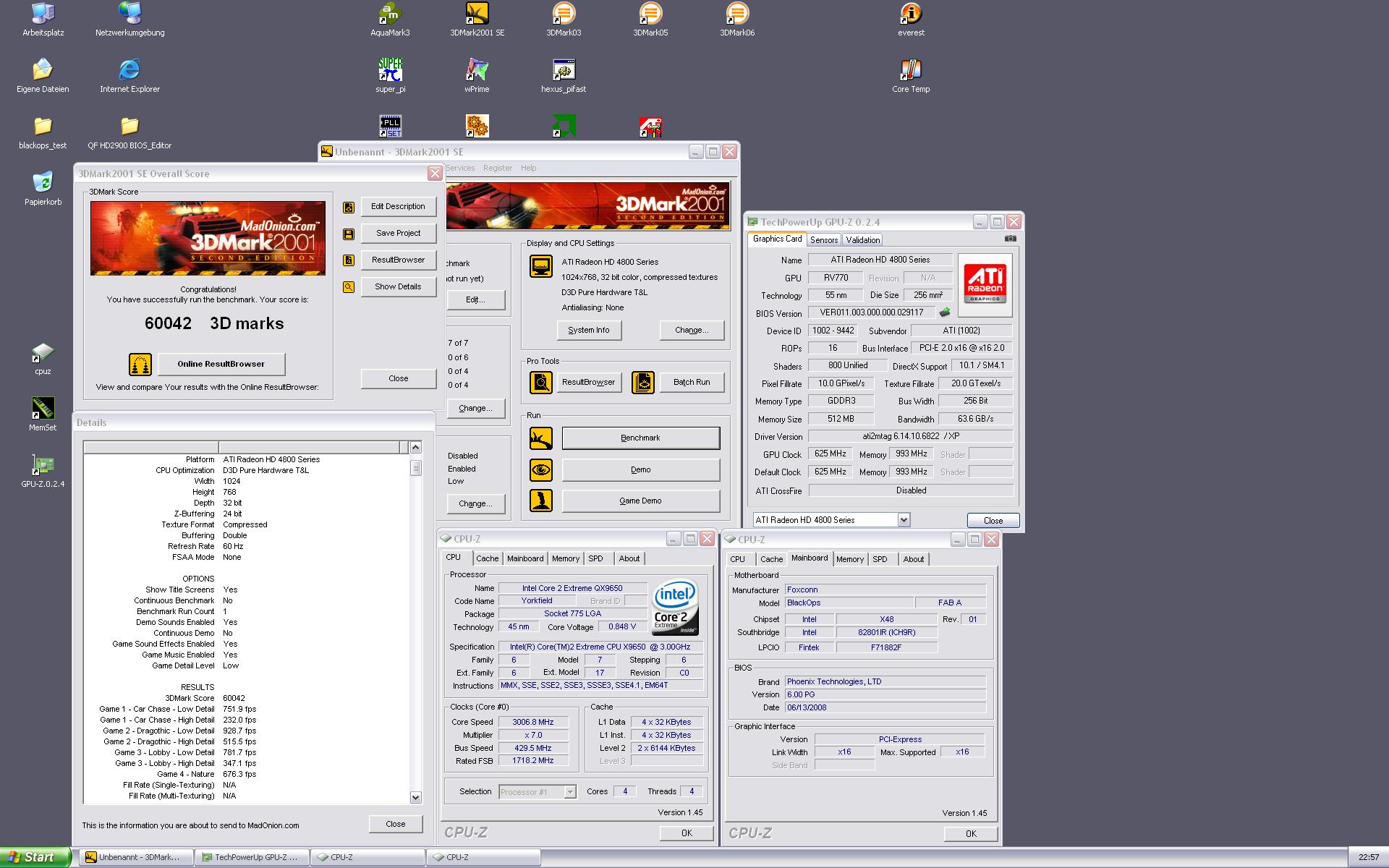Click the System Info button
This screenshot has width=1389, height=868.
[x=589, y=330]
